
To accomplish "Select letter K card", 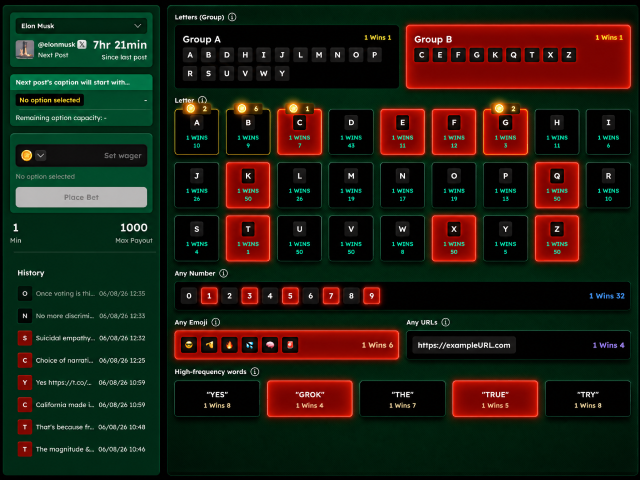I will (x=248, y=185).
